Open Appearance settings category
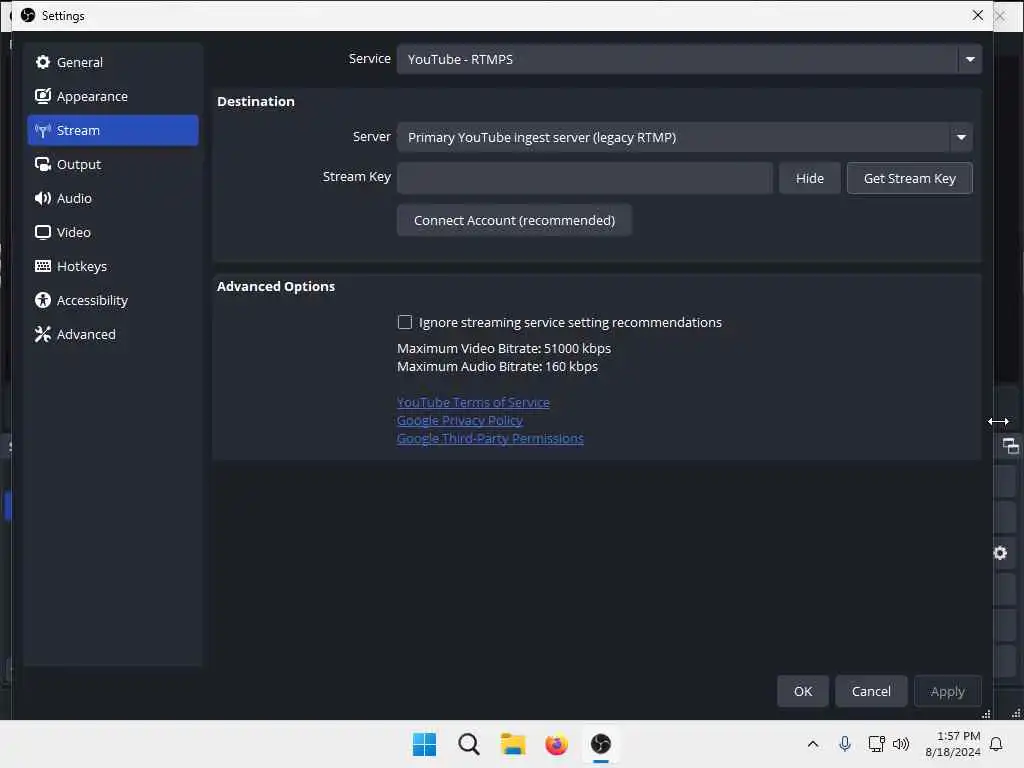Image resolution: width=1024 pixels, height=768 pixels. pos(112,96)
